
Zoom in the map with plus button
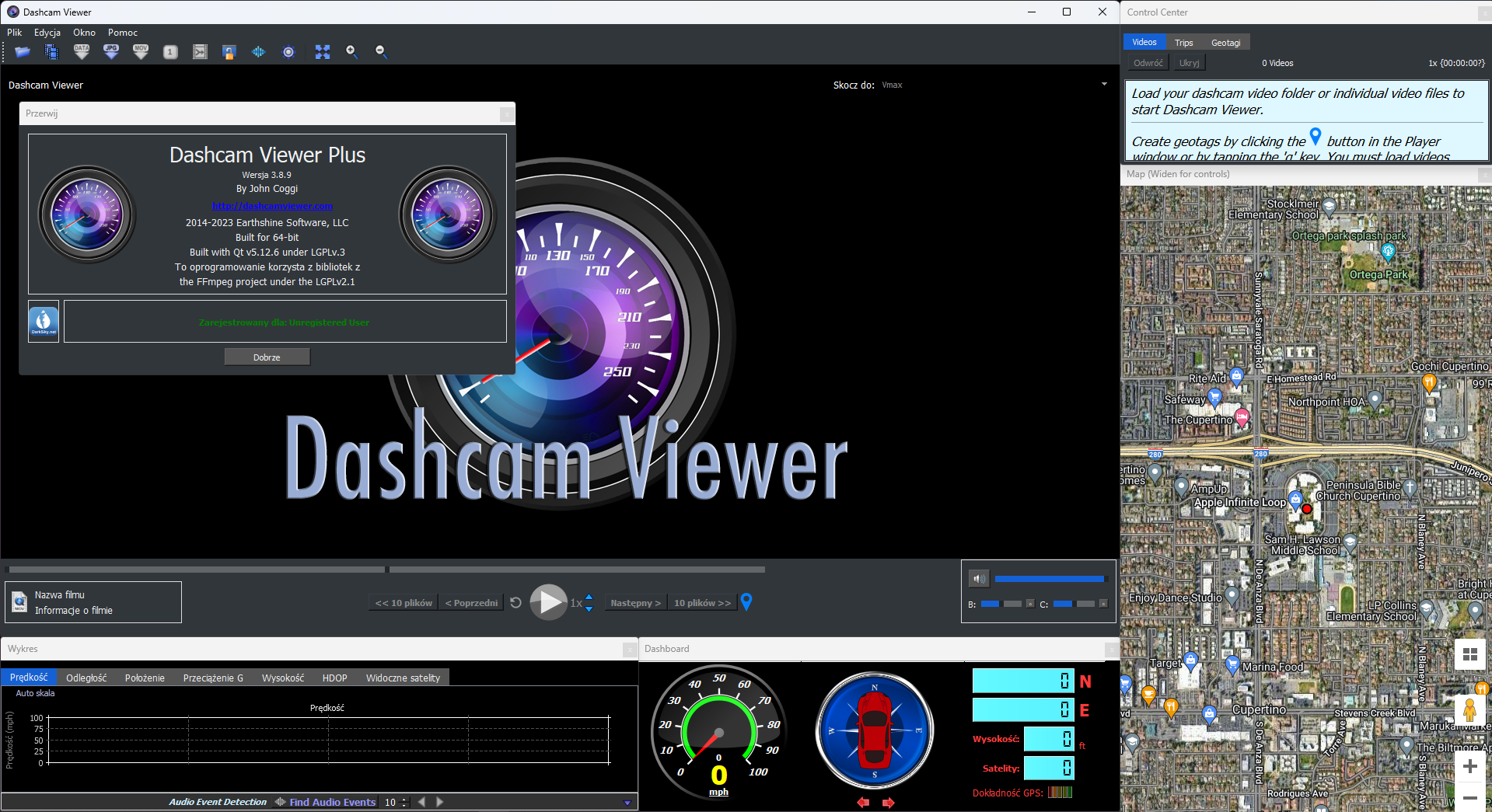tap(1469, 766)
